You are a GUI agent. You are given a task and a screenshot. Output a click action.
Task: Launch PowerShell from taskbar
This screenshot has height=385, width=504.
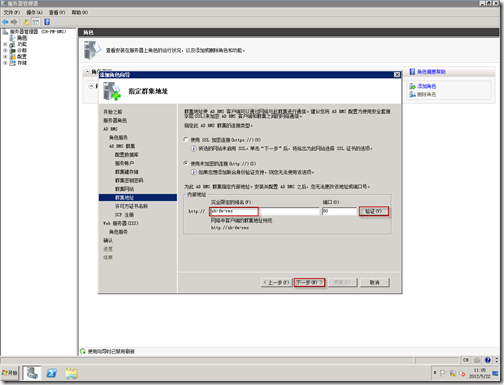52,373
